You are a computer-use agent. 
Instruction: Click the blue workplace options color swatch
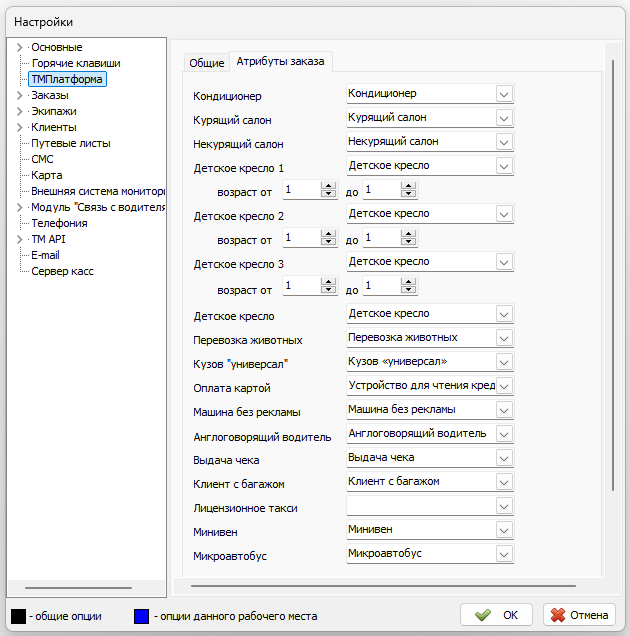tap(141, 615)
